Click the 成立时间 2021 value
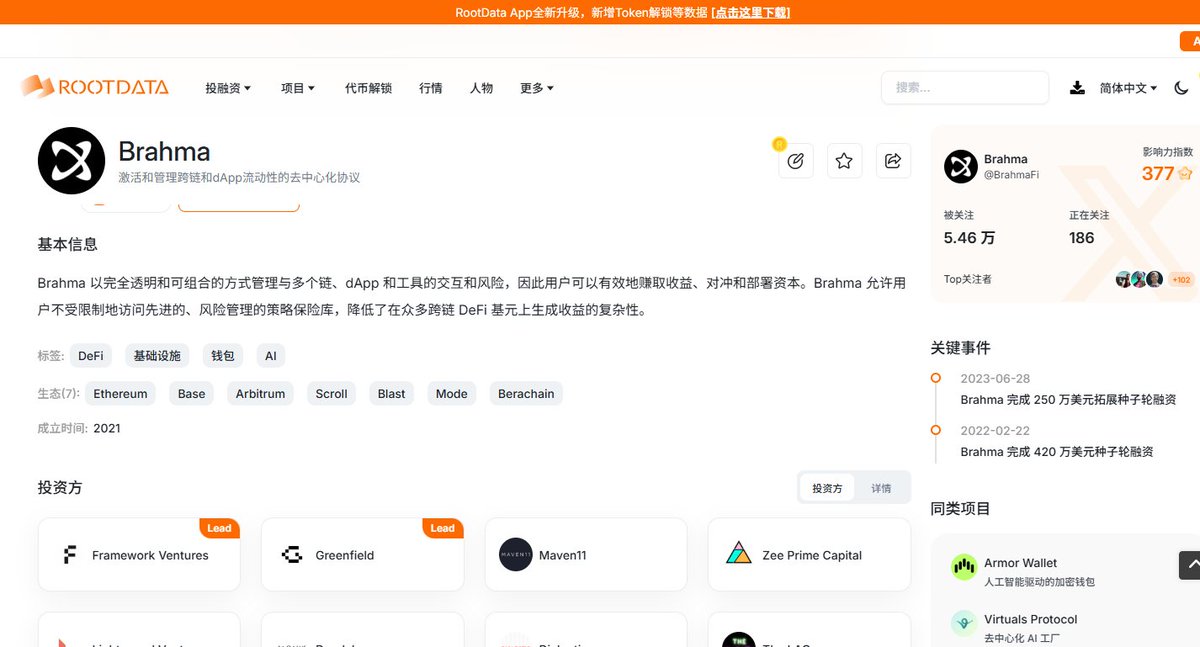The height and width of the screenshot is (647, 1200). tap(107, 428)
